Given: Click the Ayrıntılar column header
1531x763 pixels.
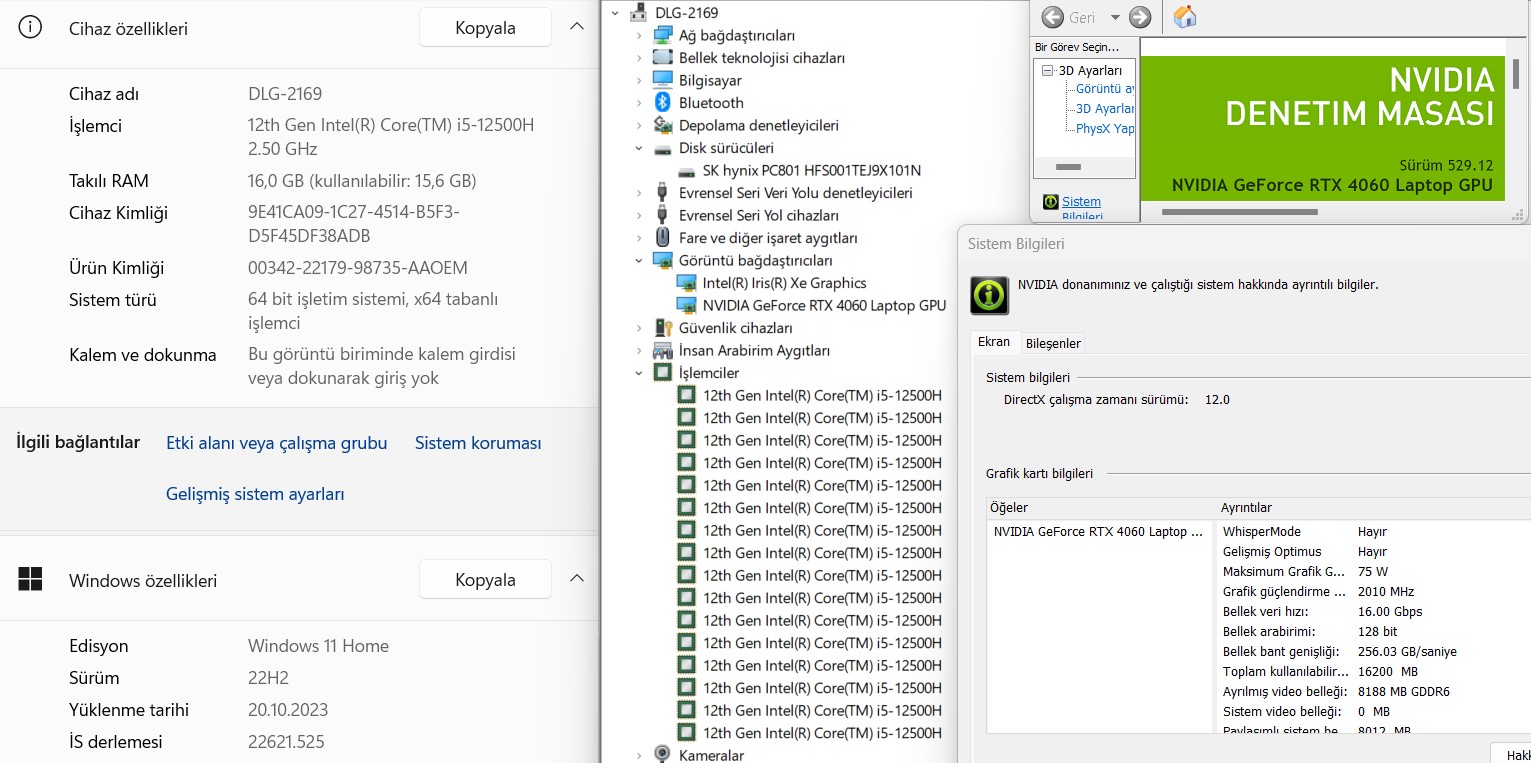Looking at the screenshot, I should [1372, 508].
